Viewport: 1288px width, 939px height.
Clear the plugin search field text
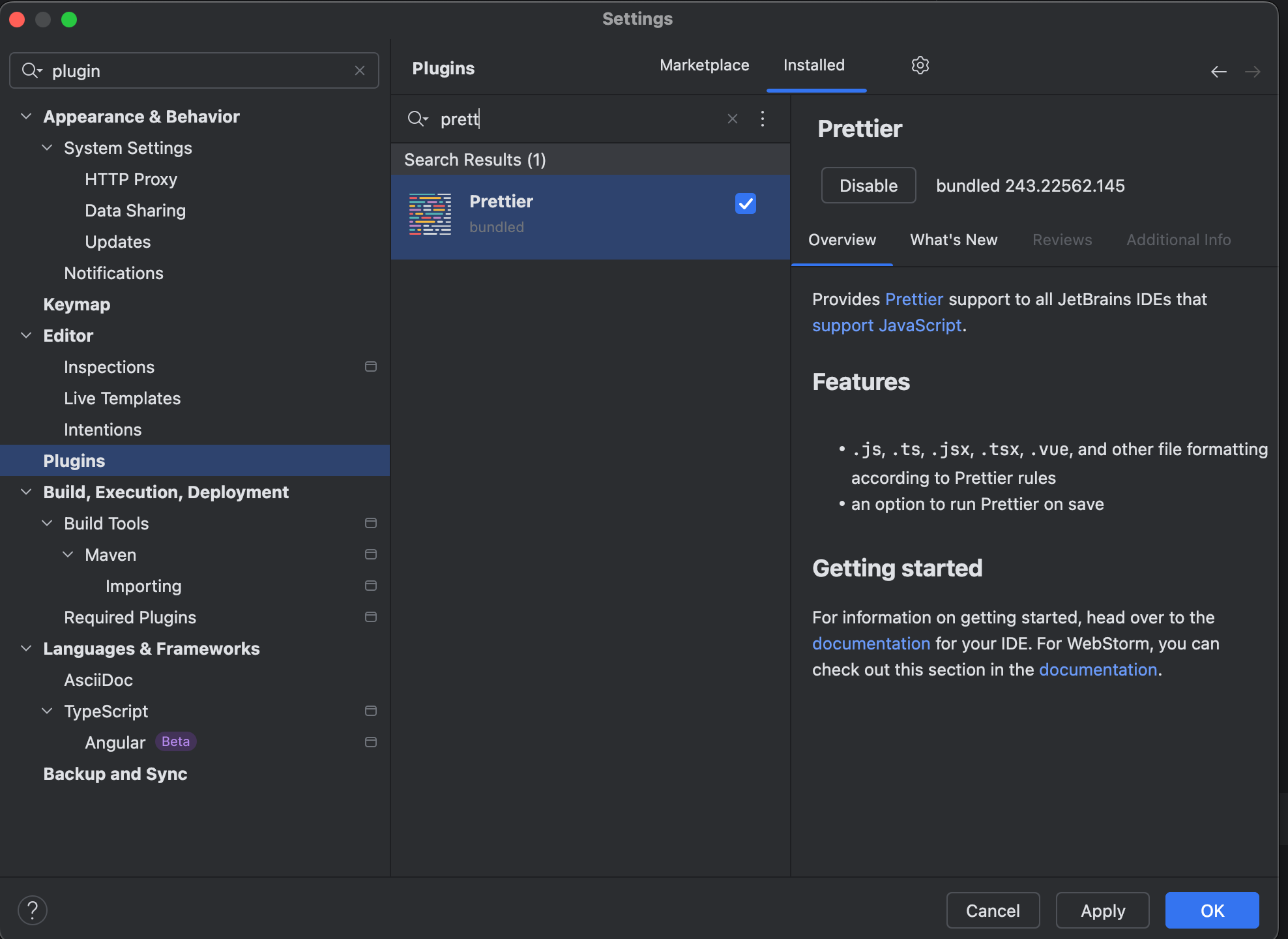pos(733,119)
